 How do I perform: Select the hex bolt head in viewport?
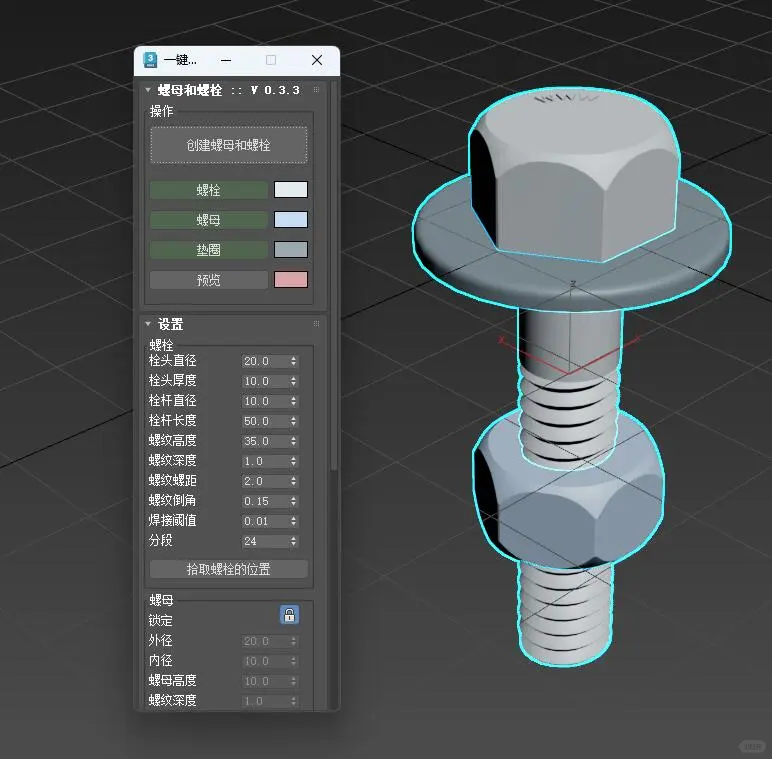pyautogui.click(x=576, y=177)
